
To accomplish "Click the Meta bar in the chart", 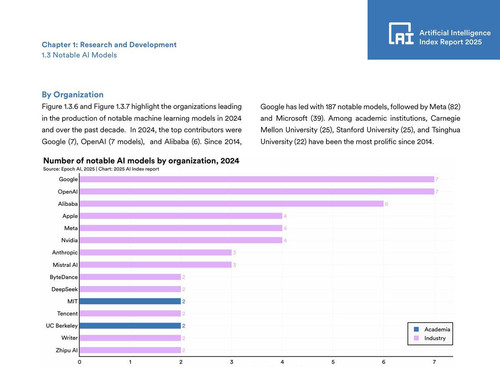I will point(181,228).
